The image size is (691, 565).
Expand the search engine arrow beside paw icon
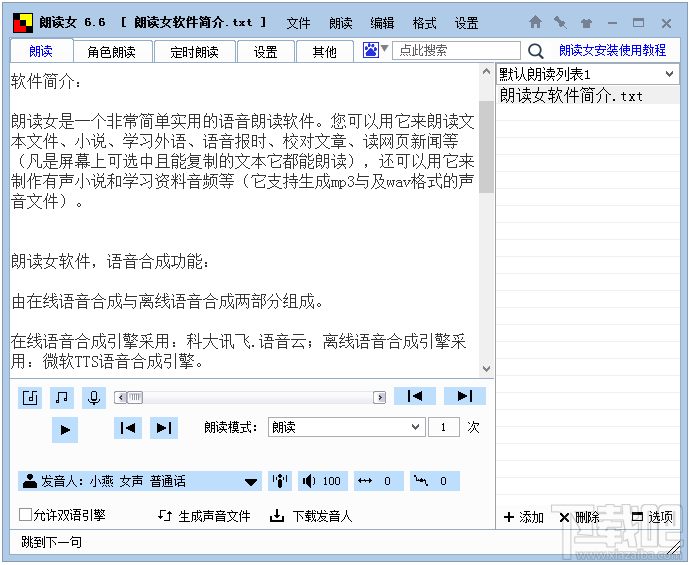(x=384, y=48)
